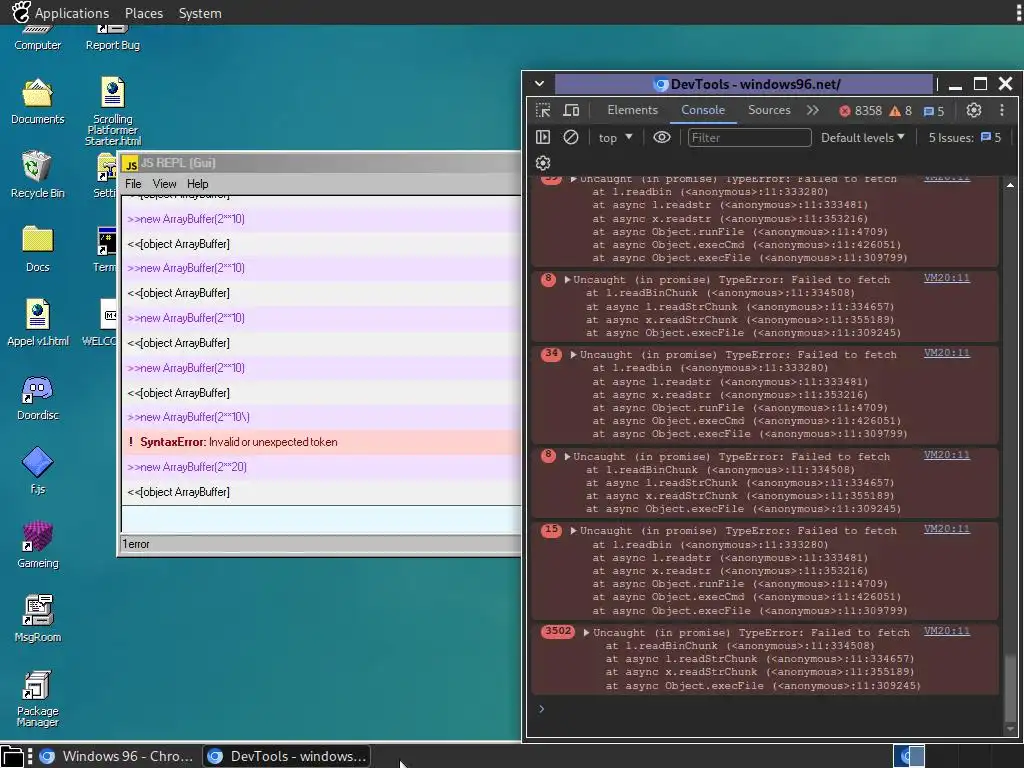Expand the lower count 8 readBinChunk error
The height and width of the screenshot is (768, 1024).
click(567, 456)
